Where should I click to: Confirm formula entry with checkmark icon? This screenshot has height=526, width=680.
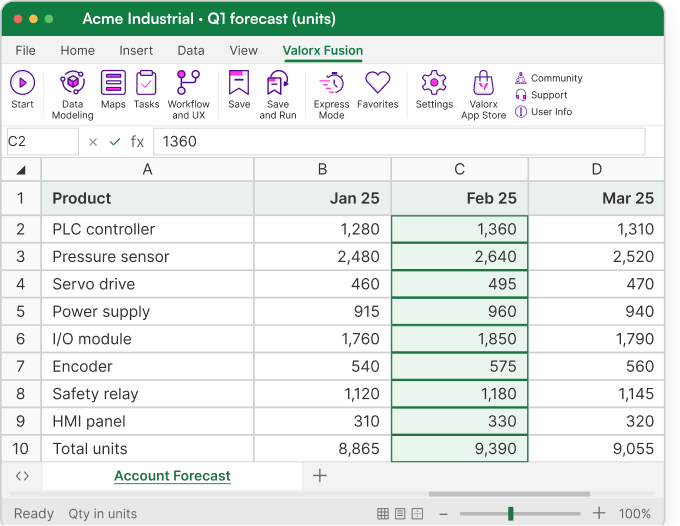pos(115,142)
